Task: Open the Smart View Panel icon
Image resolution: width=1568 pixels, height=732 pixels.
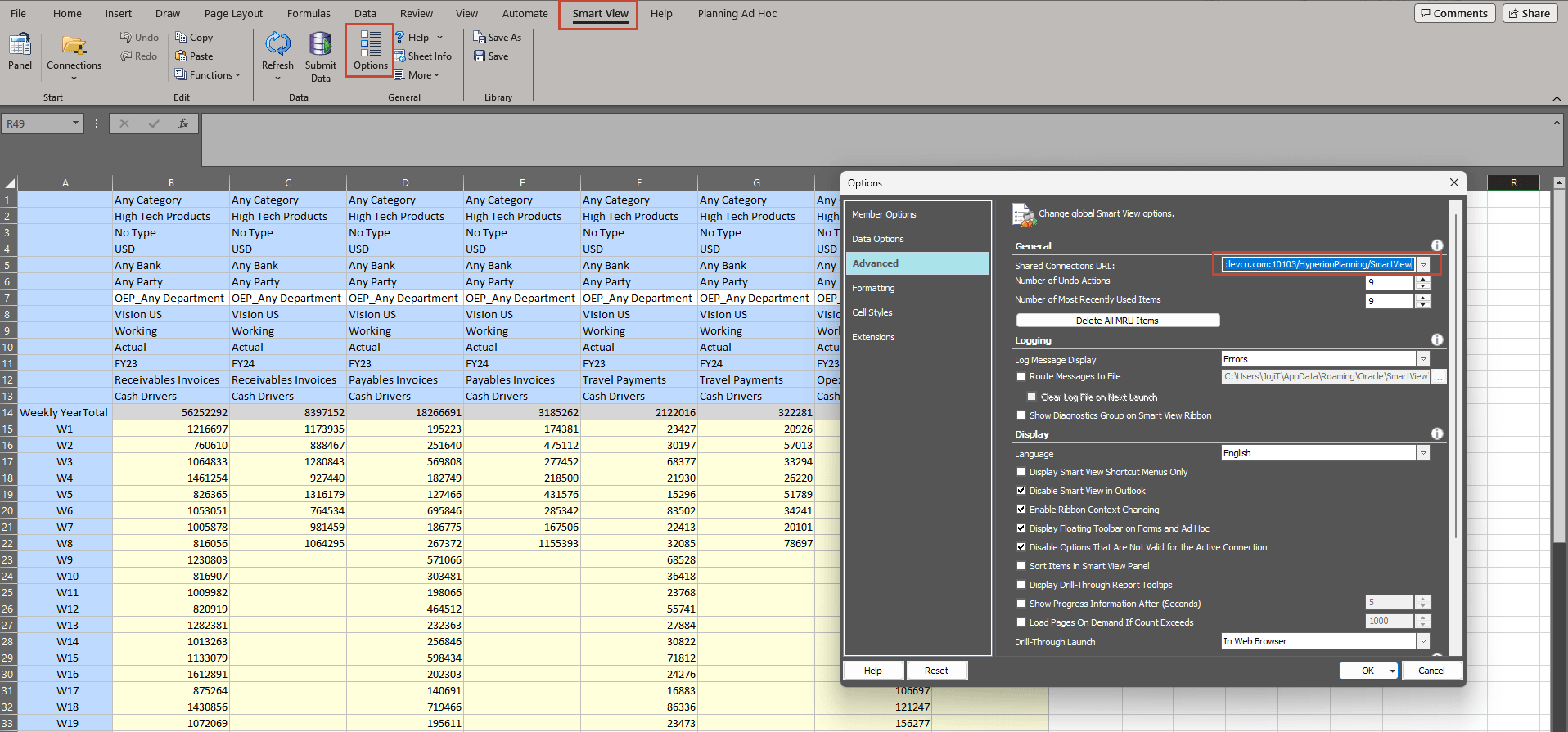Action: pos(20,46)
